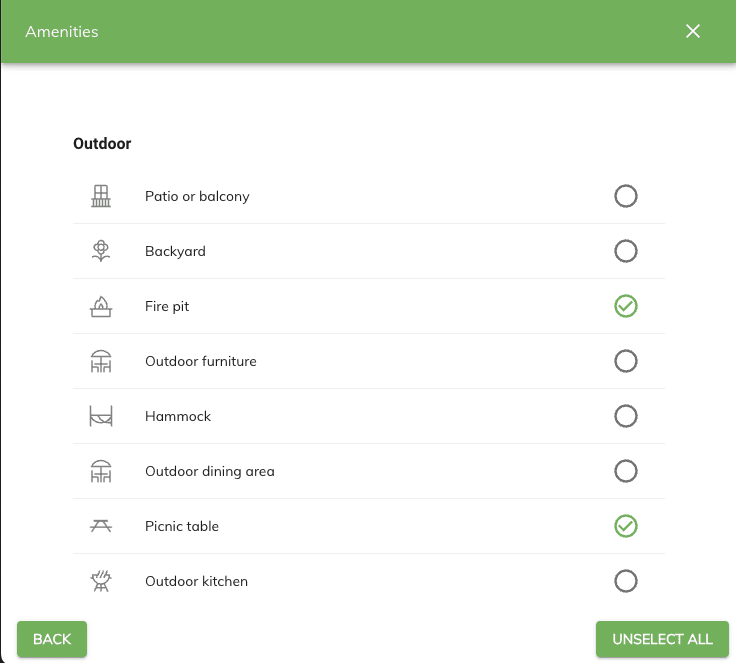Click the Patio or balcony label
This screenshot has width=736, height=663.
pos(197,196)
